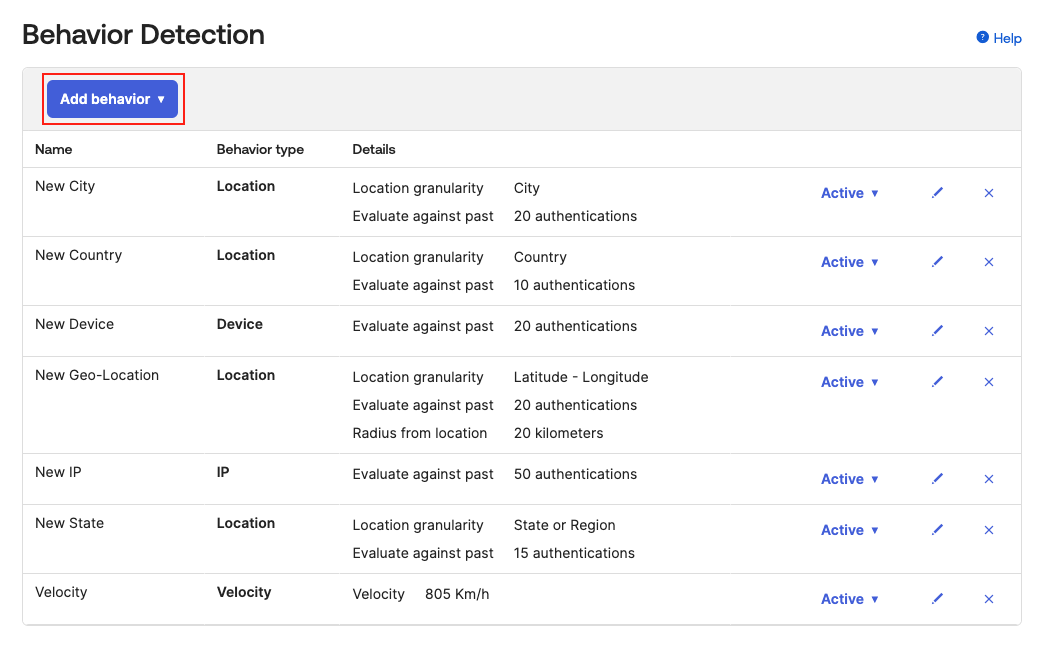Remove the New Device behavior
Image resolution: width=1047 pixels, height=648 pixels.
click(989, 331)
